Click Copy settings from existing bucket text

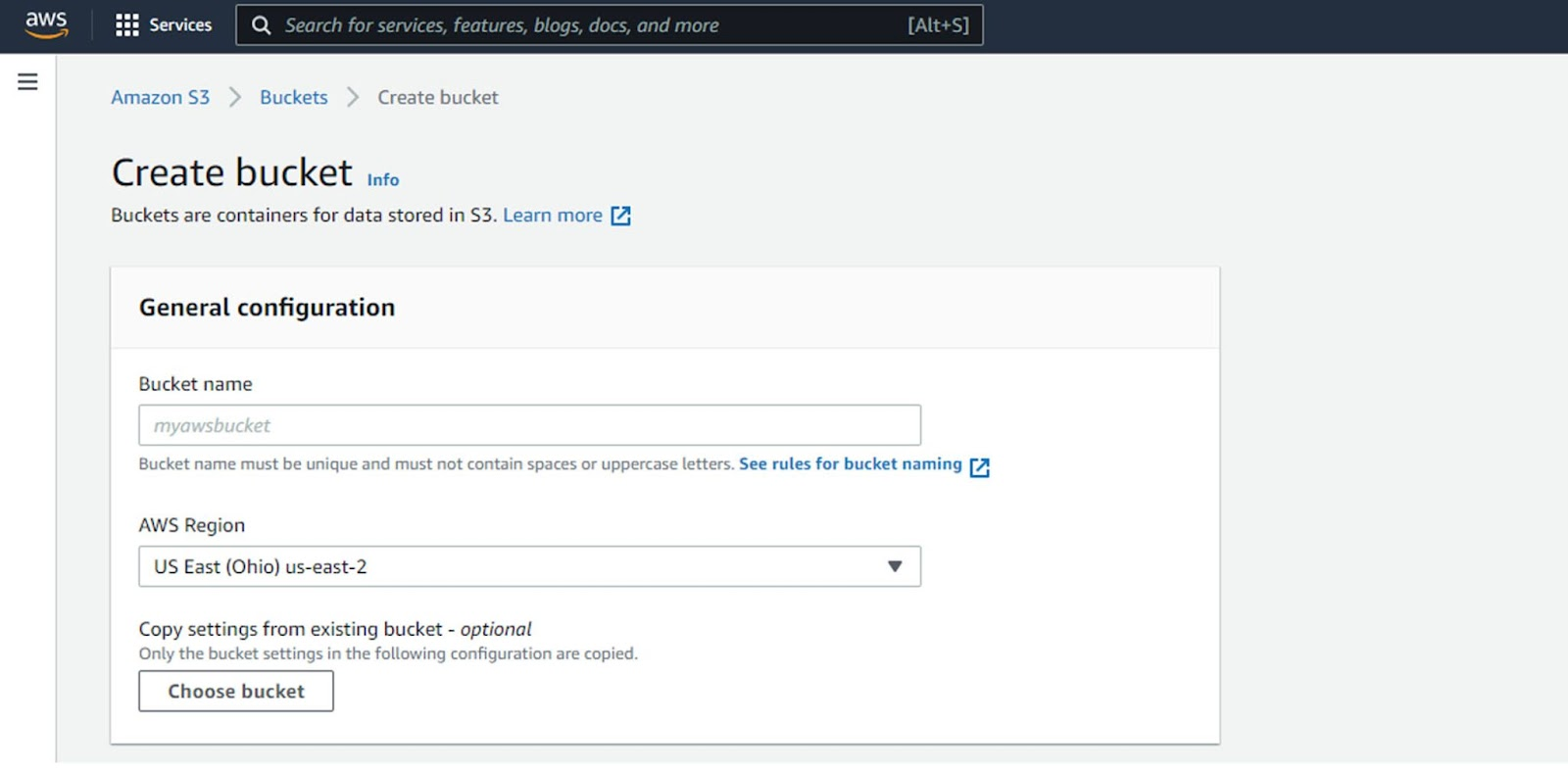tap(335, 629)
